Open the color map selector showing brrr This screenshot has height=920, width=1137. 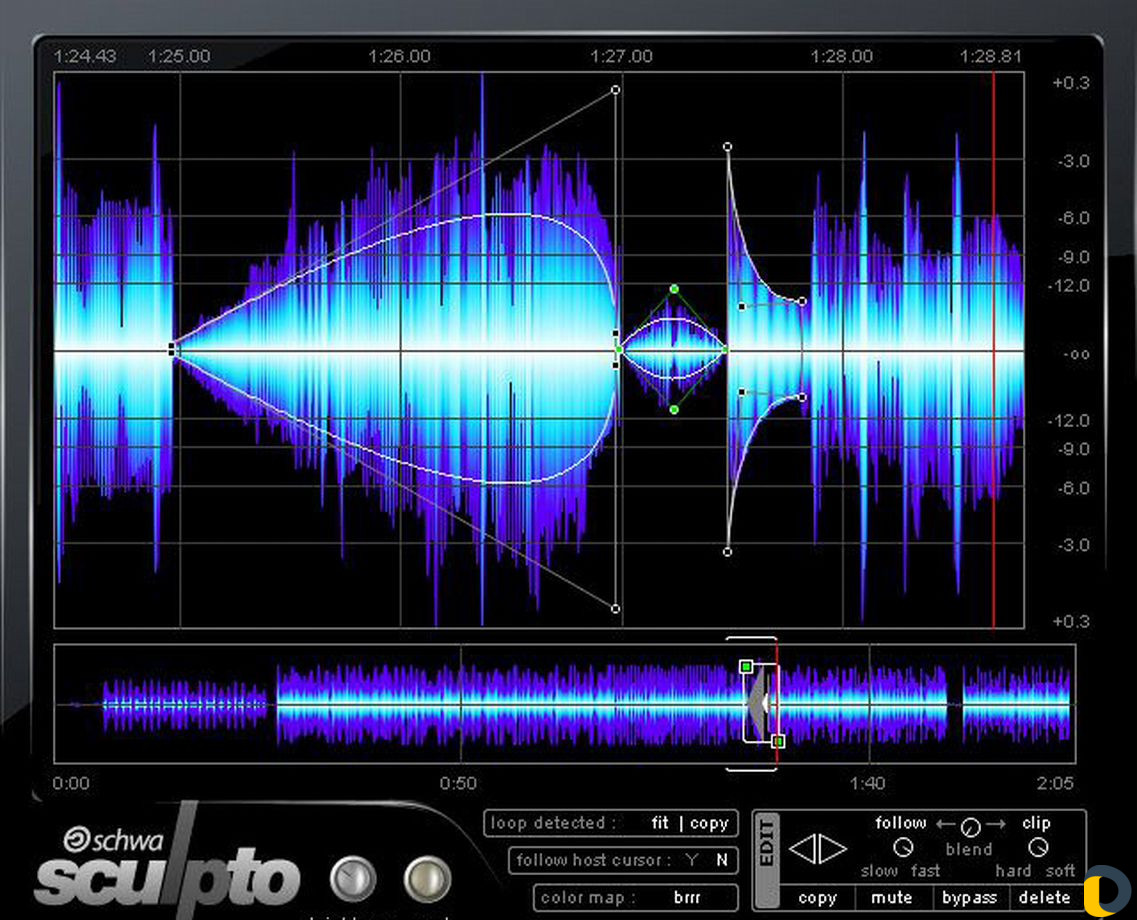(687, 897)
